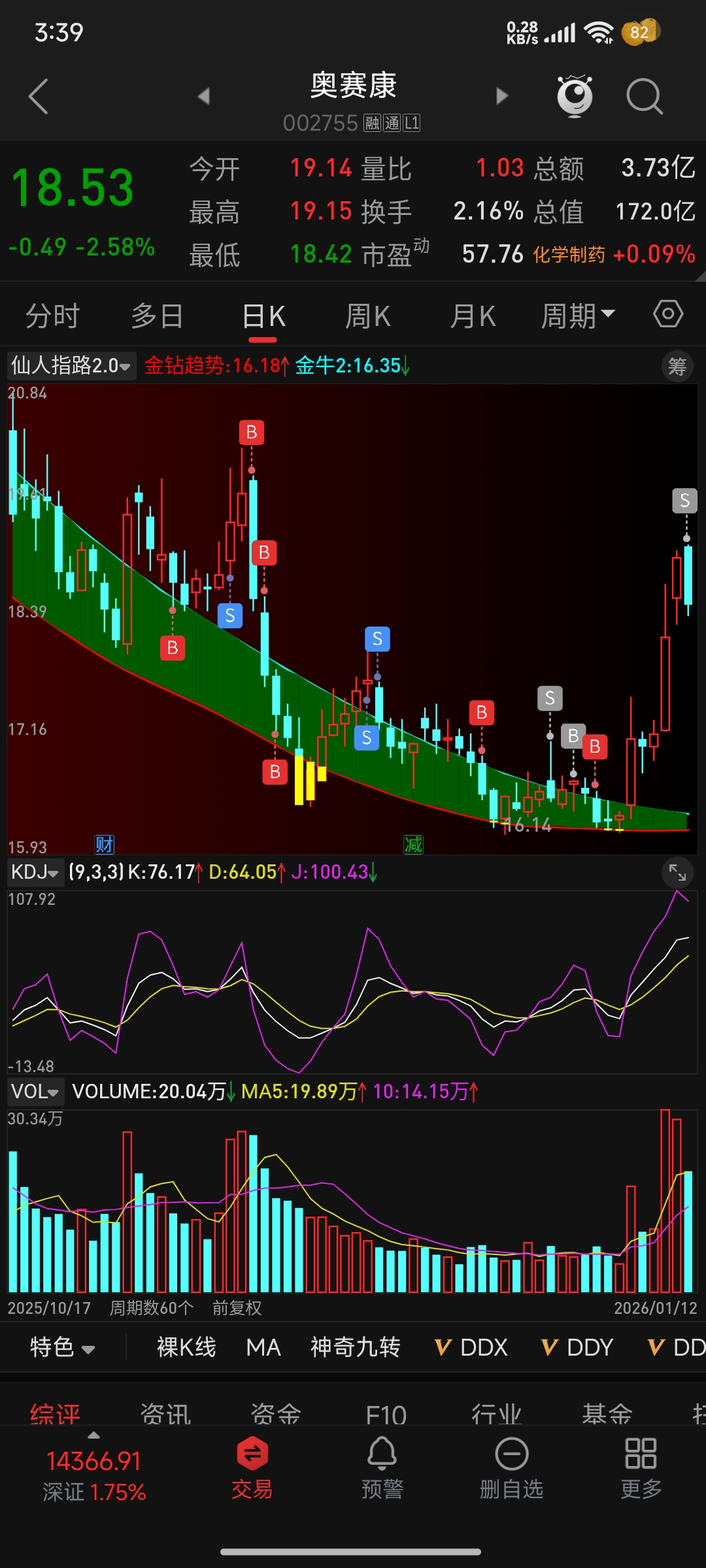
Task: Expand the 深证 index bar arrow
Action: 94,1435
